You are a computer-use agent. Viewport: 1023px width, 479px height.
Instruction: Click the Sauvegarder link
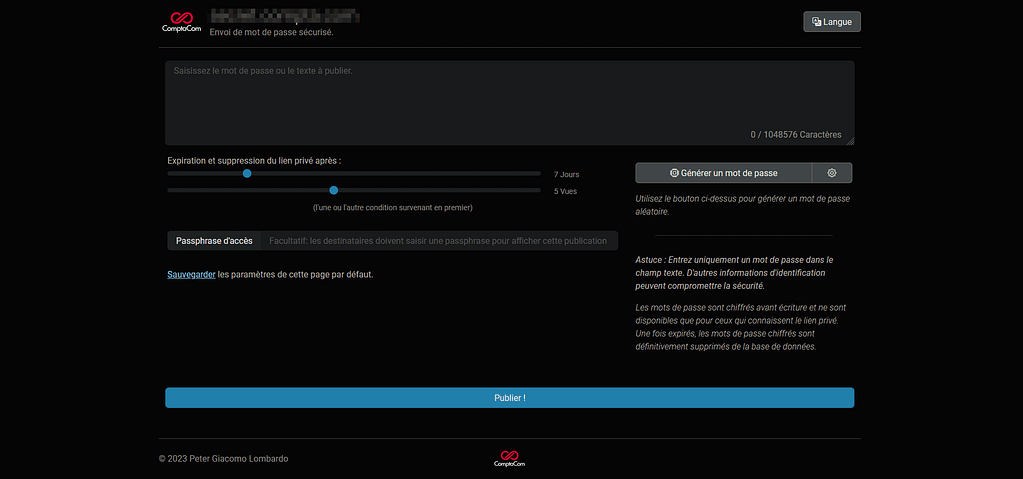point(191,274)
